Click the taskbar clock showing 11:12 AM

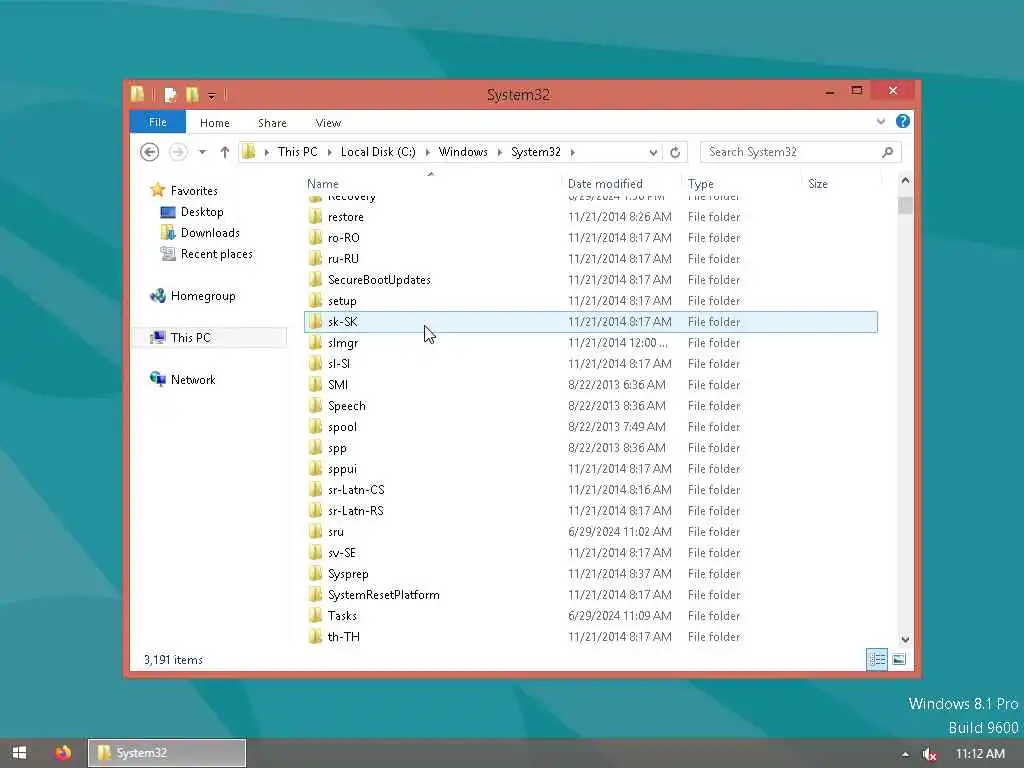(980, 754)
